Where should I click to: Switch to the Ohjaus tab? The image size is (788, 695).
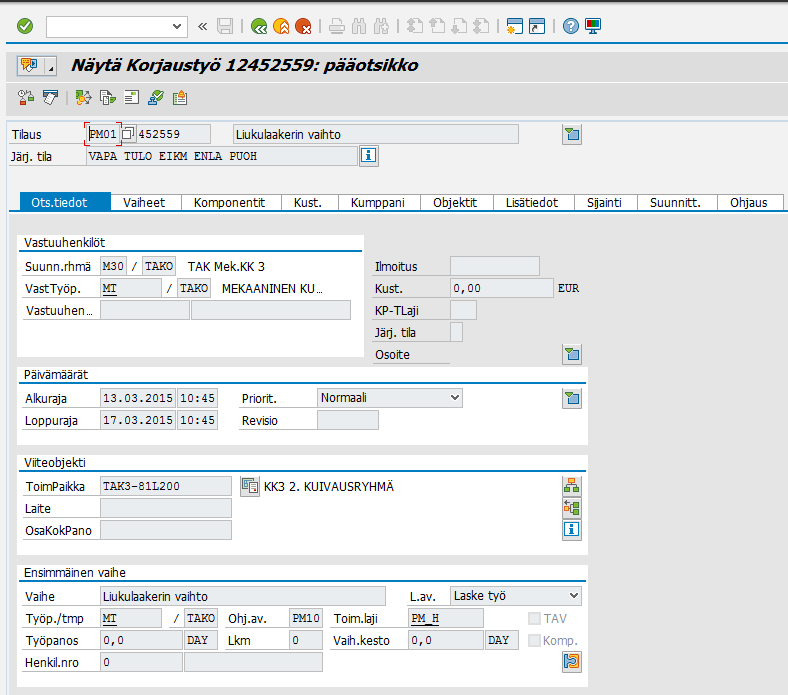pos(749,203)
